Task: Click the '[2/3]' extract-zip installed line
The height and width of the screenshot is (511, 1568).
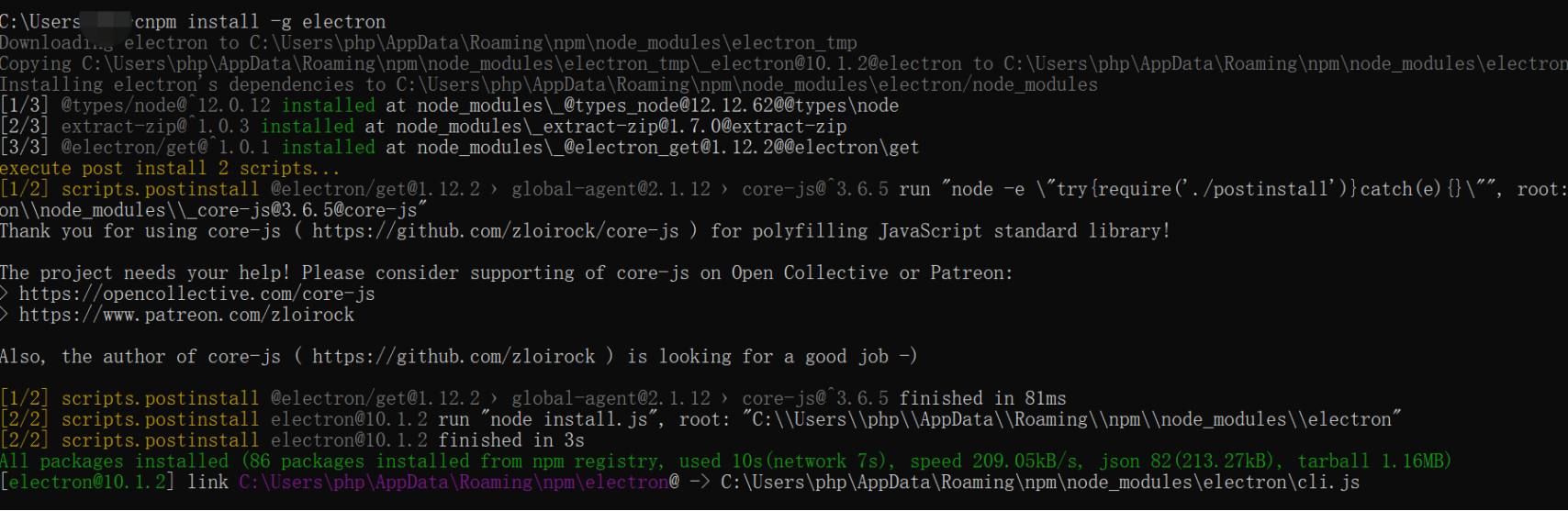Action: coord(423,127)
